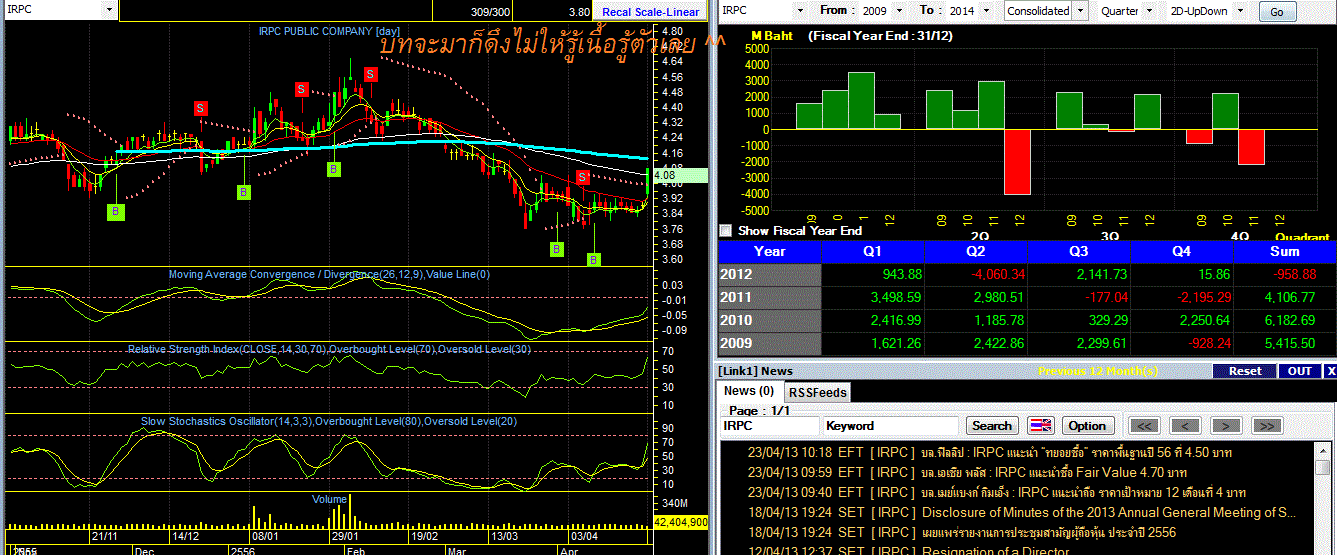The image size is (1337, 555).
Task: Jump to last news page with >>
Action: coord(1266,425)
